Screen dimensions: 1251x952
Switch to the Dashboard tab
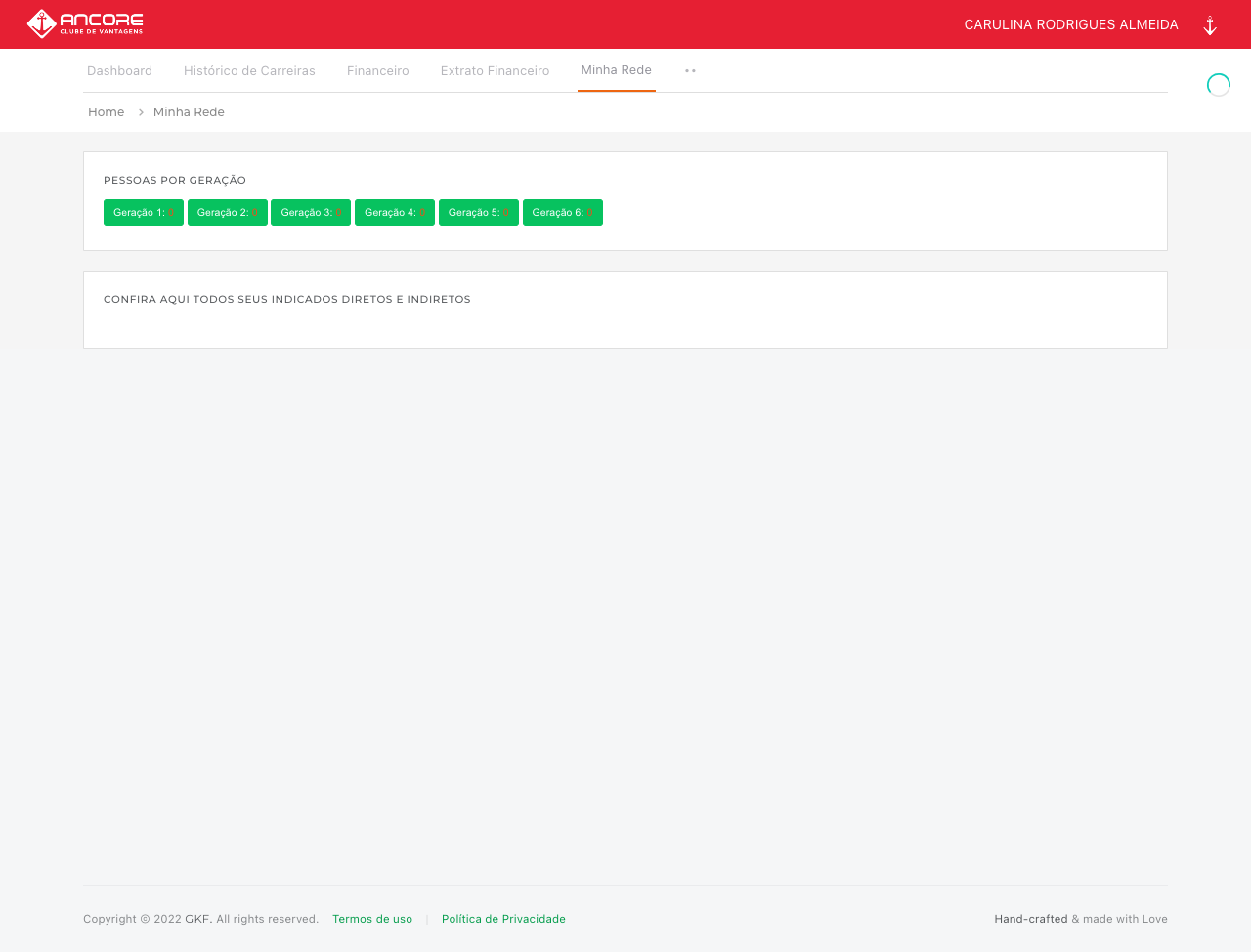click(119, 71)
